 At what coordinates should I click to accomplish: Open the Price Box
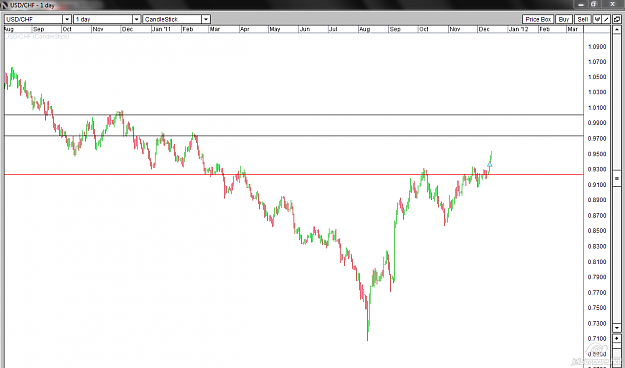[x=538, y=19]
